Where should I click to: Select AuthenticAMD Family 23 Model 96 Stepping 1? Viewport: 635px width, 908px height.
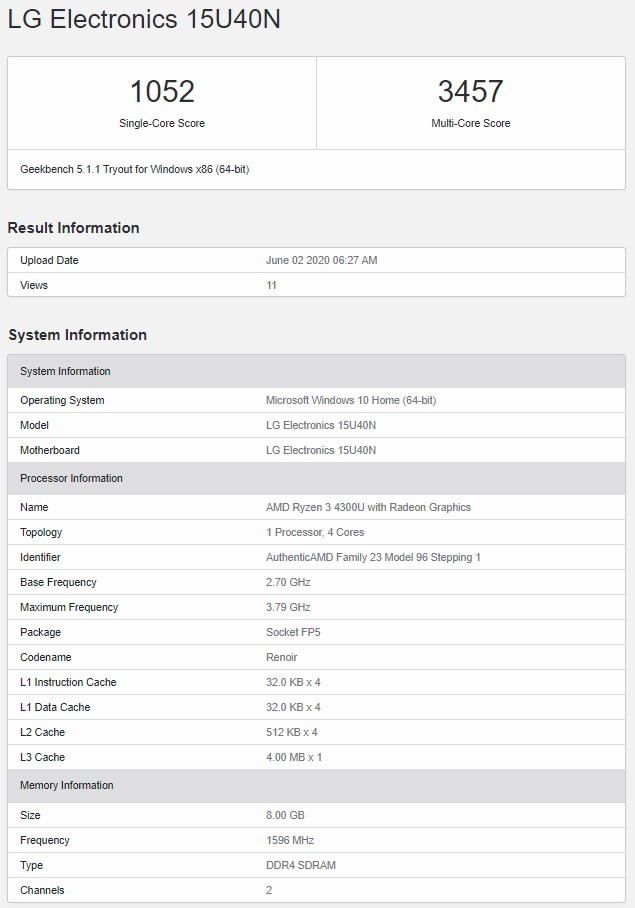(373, 558)
